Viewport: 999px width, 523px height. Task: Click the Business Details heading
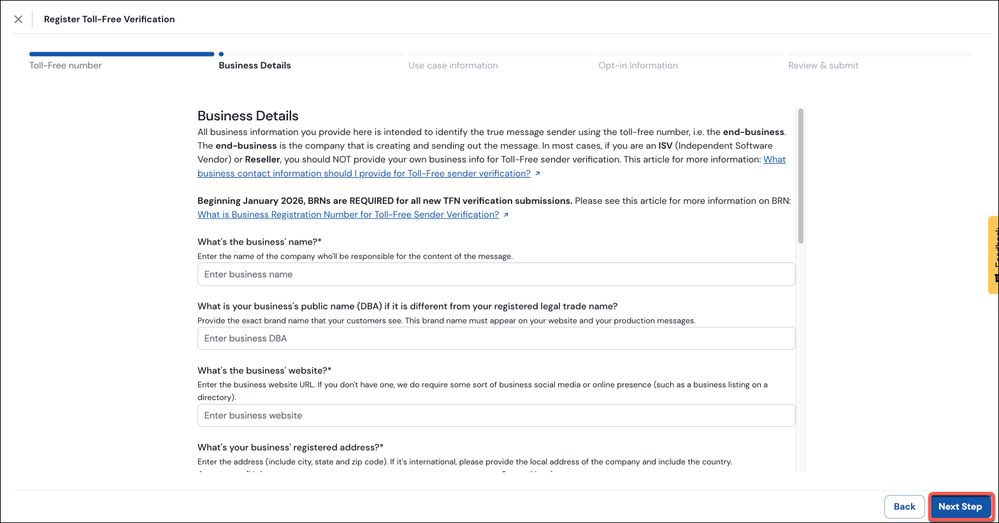248,116
